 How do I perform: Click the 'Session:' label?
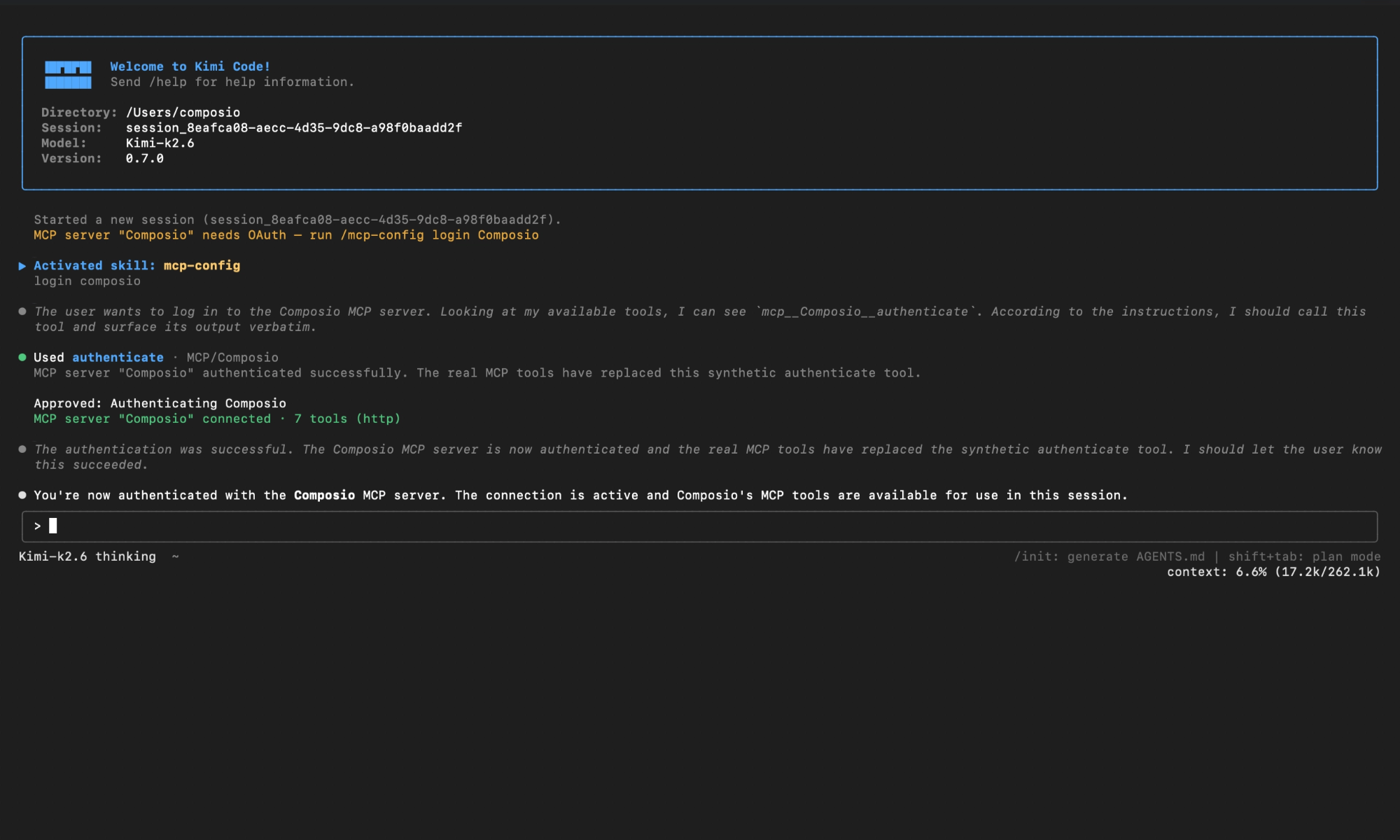71,127
